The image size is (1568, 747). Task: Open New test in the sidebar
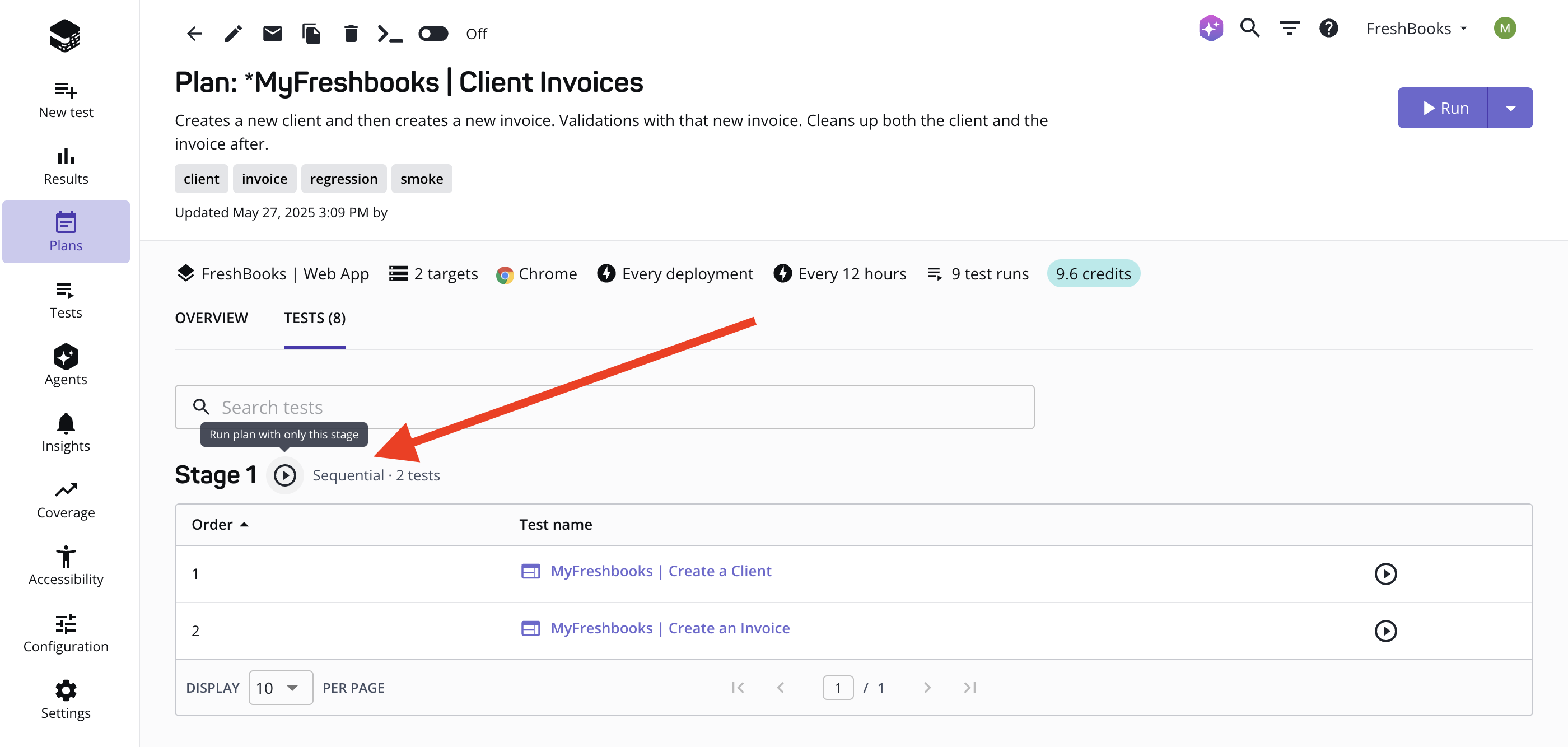click(x=66, y=100)
